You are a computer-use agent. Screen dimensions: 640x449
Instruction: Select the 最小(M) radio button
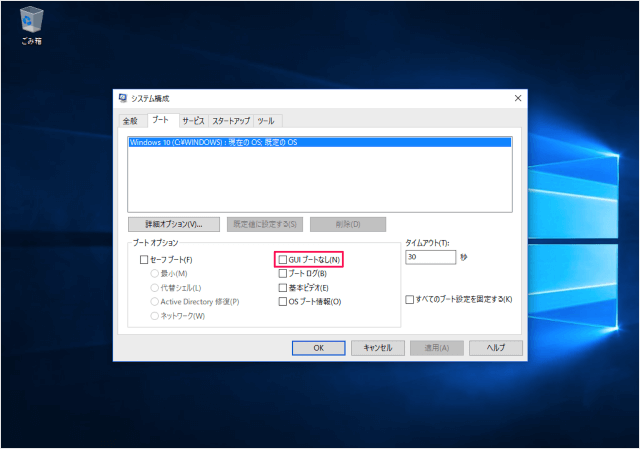pos(154,273)
